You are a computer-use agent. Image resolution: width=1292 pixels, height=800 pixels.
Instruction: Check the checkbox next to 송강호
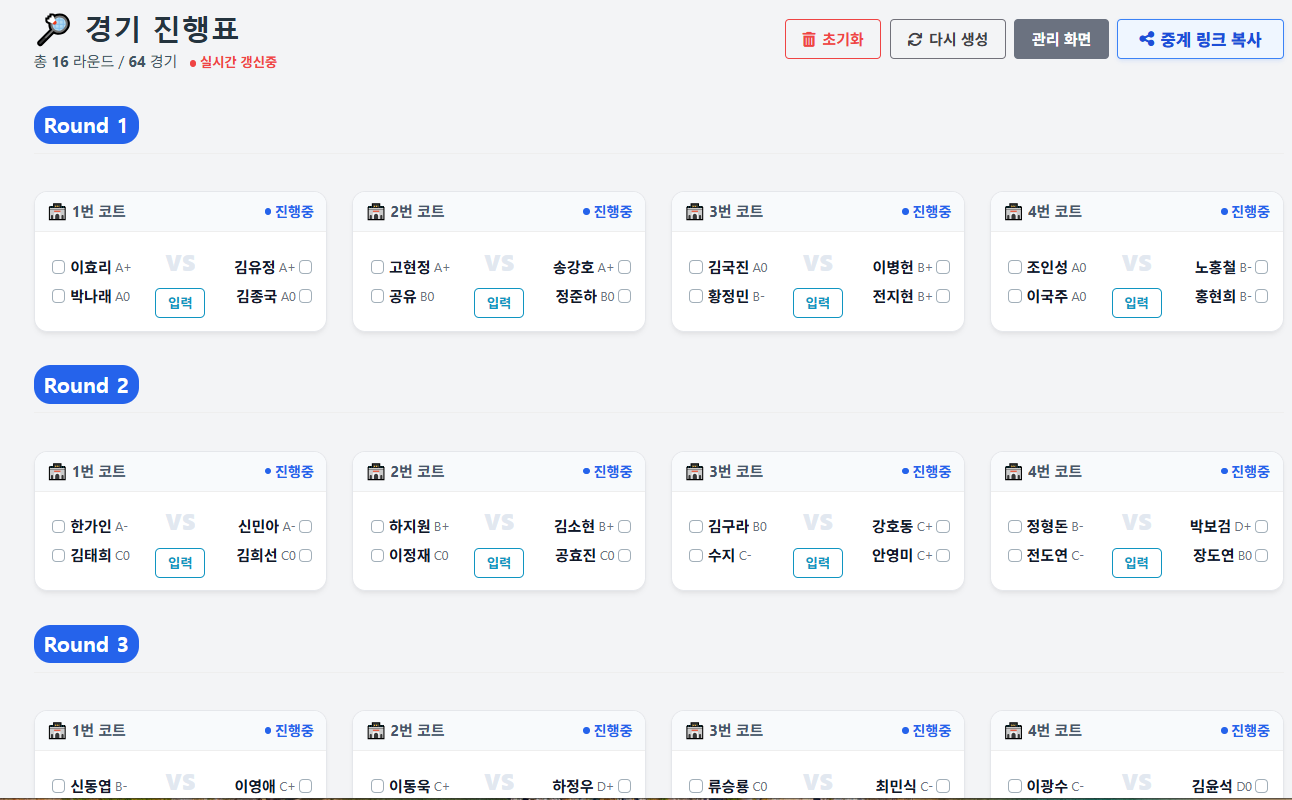623,266
